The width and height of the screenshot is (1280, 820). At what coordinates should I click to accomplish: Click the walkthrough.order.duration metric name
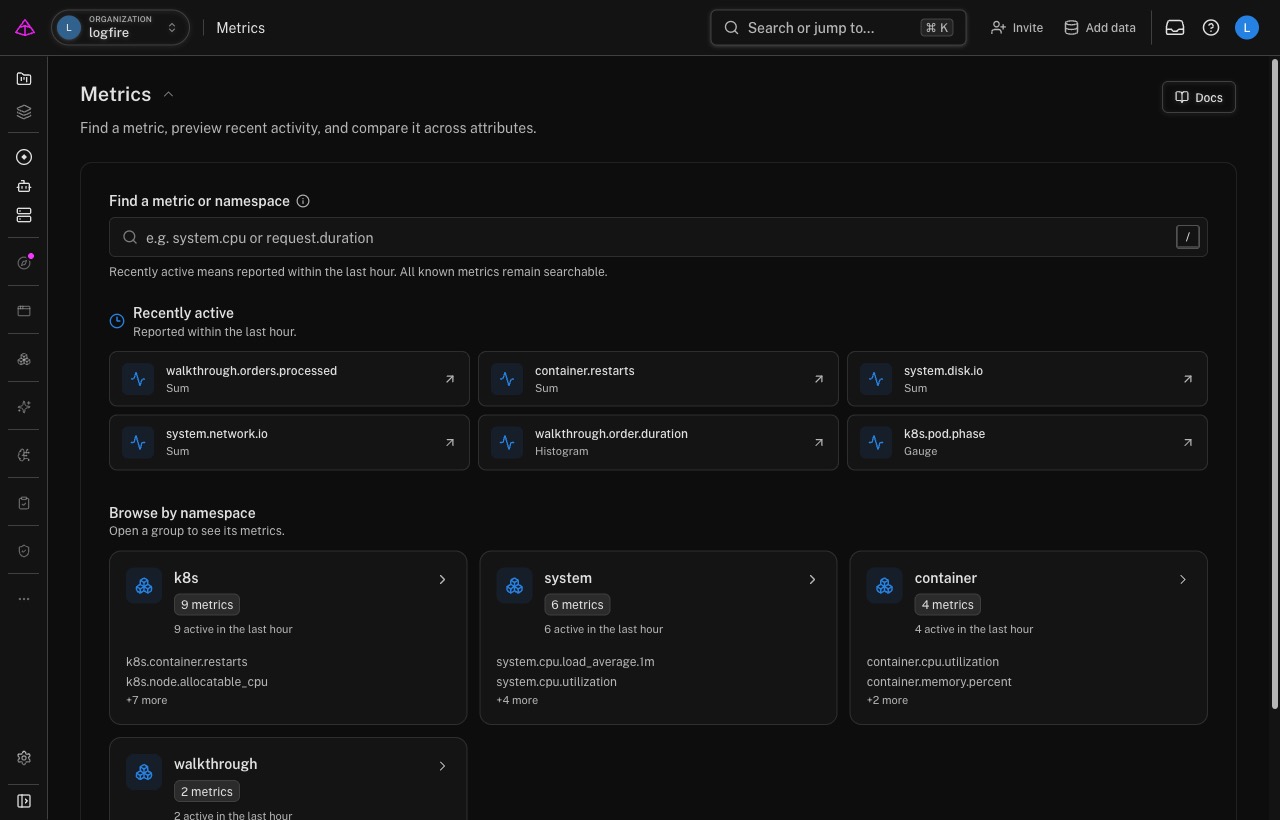pos(611,434)
